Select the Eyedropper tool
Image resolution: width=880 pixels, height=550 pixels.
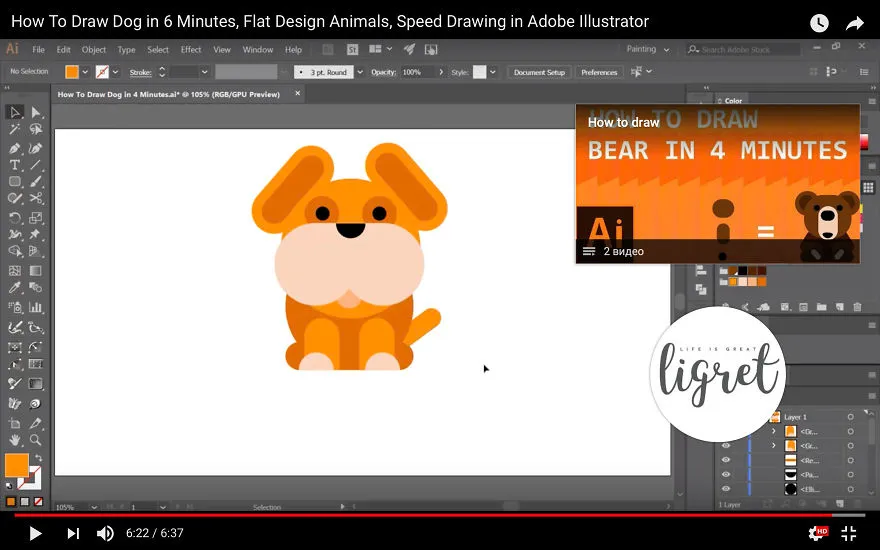tap(15, 288)
